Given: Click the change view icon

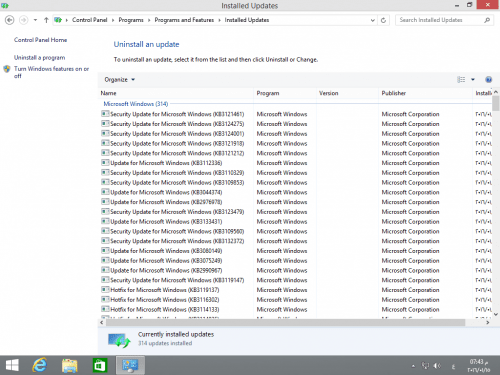Looking at the screenshot, I should [x=461, y=80].
